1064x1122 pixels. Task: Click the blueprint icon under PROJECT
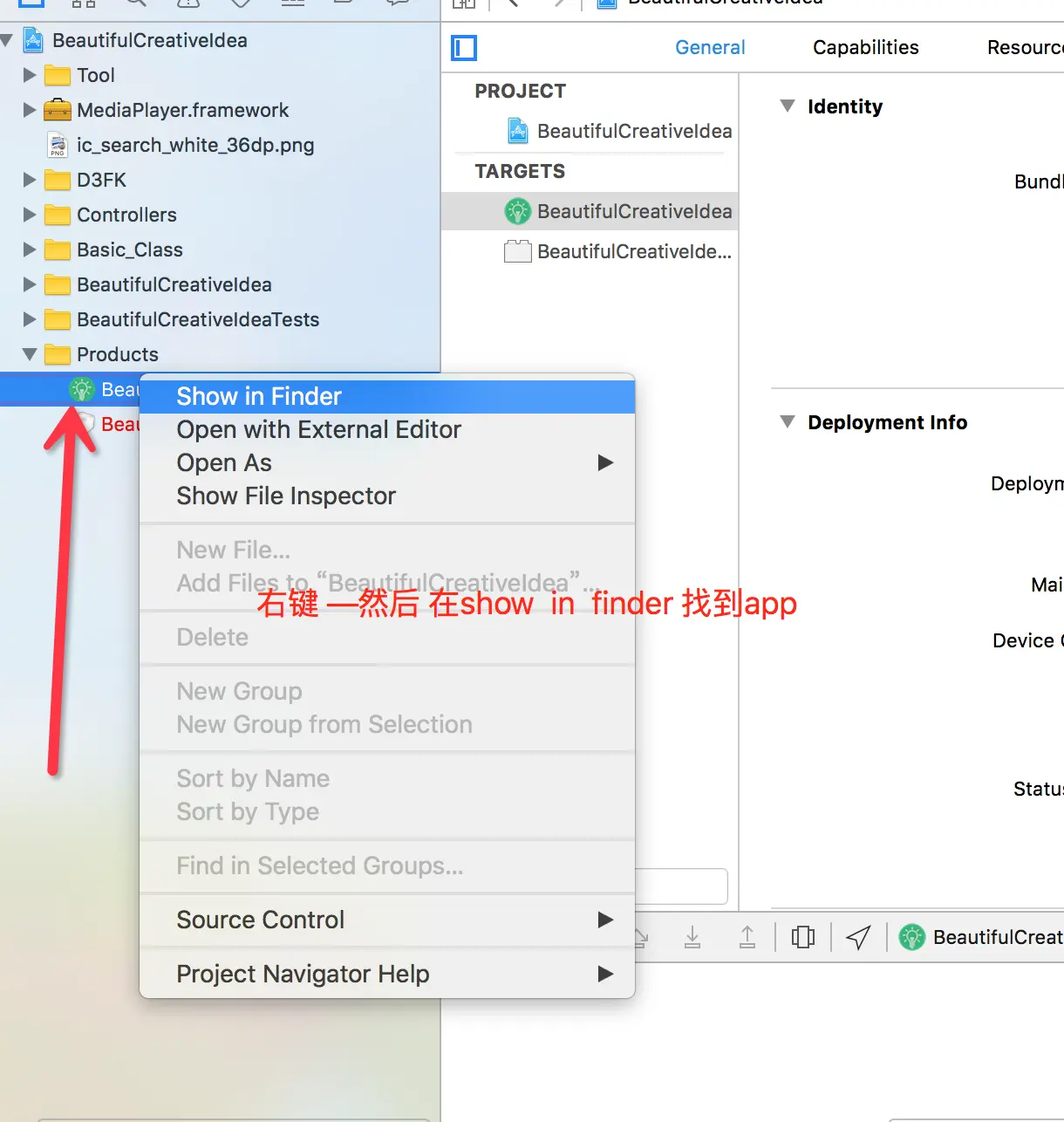(x=518, y=131)
